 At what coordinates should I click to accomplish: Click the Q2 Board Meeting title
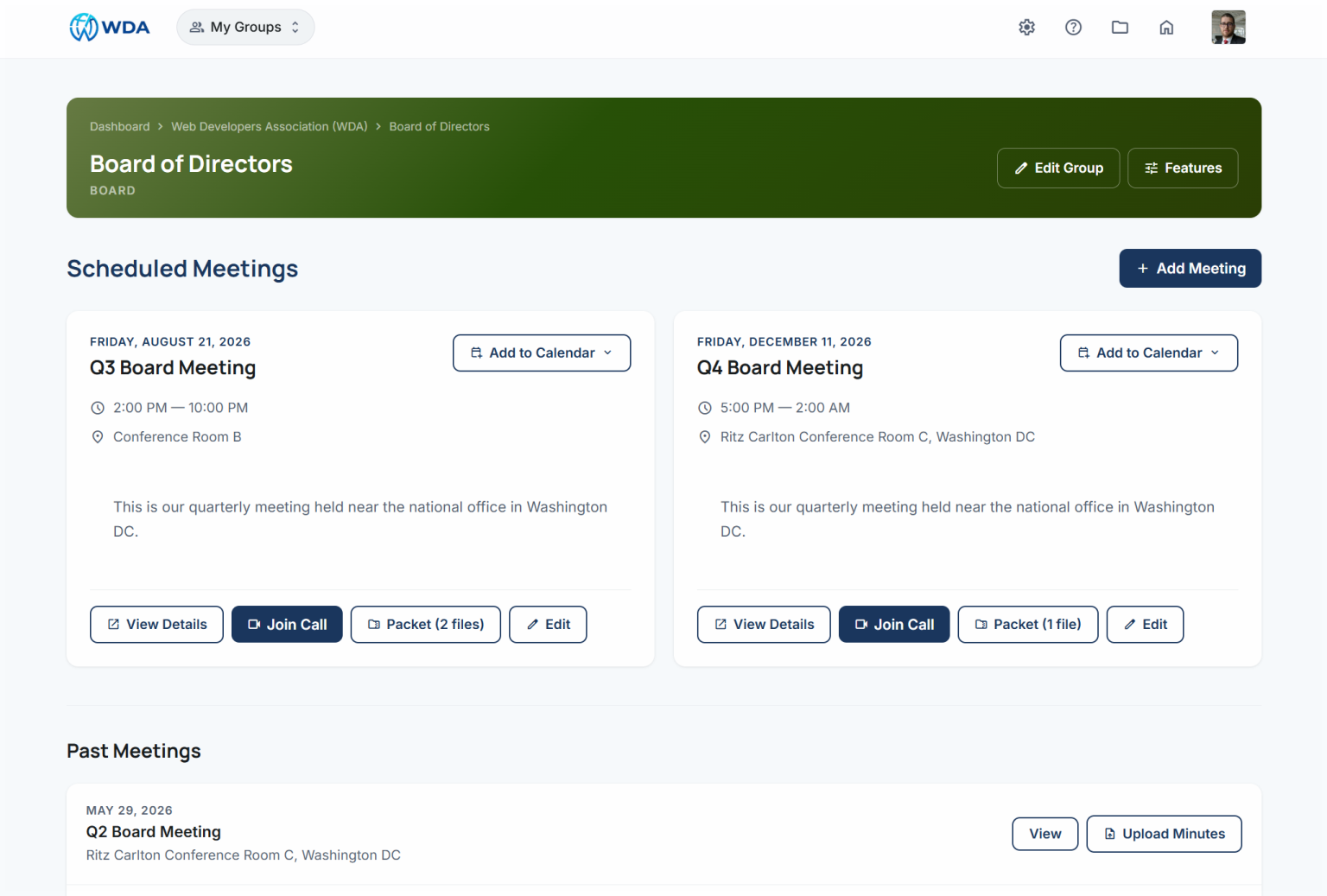pos(154,832)
